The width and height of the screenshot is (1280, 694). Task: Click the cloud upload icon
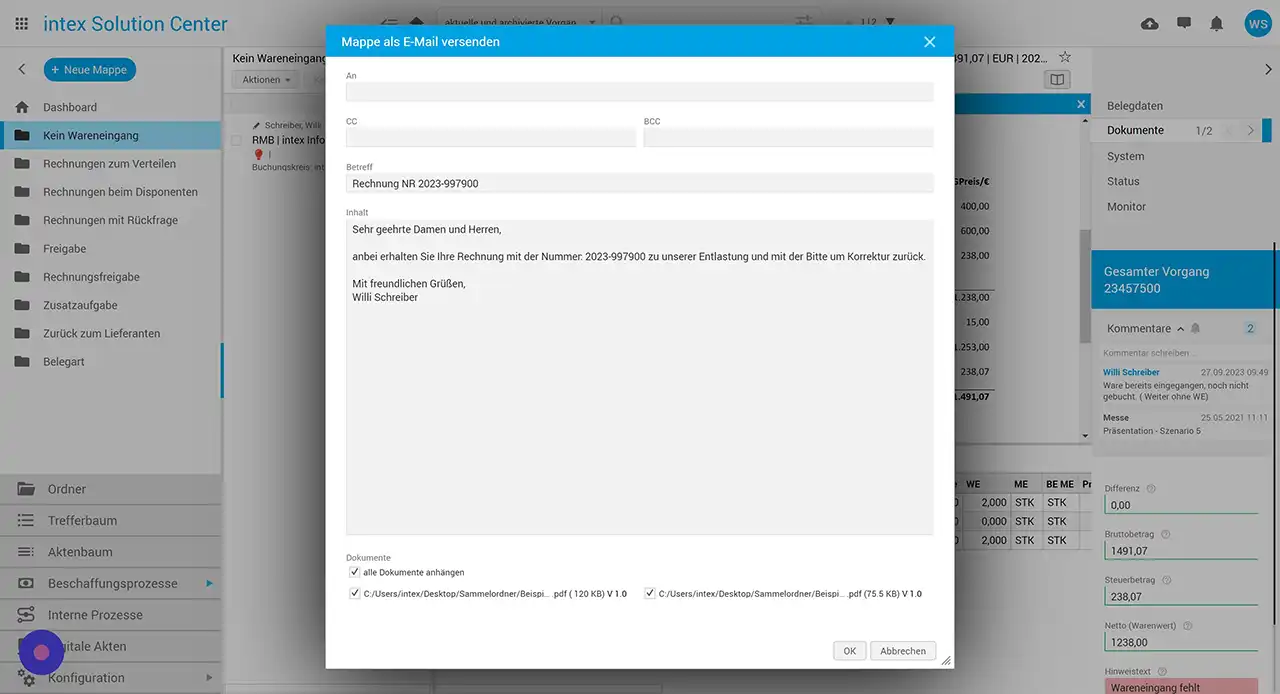point(1150,24)
